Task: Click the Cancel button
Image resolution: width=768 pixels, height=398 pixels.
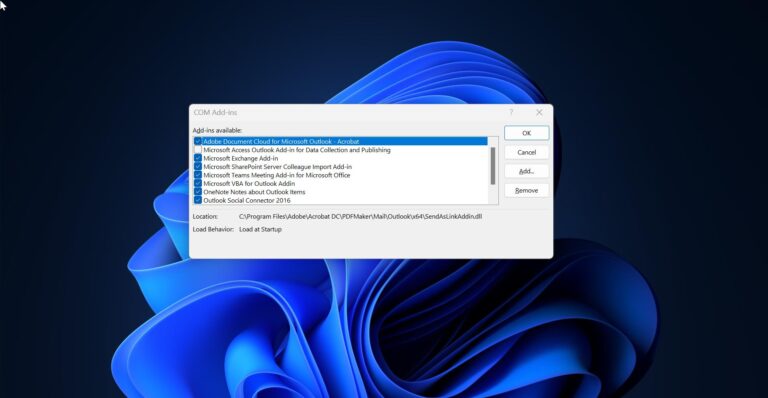Action: [527, 152]
